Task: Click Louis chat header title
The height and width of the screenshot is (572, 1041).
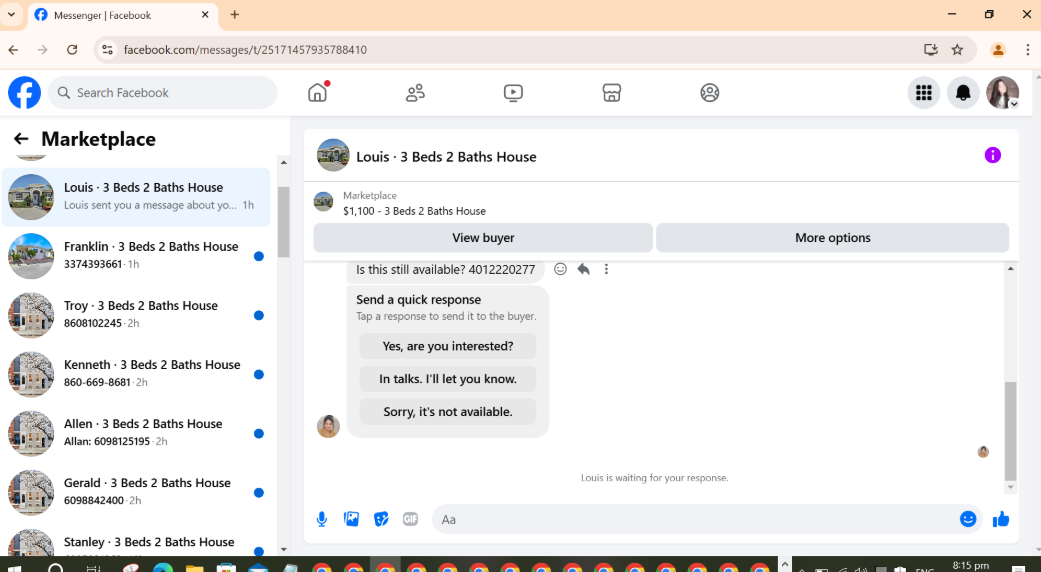Action: (446, 157)
